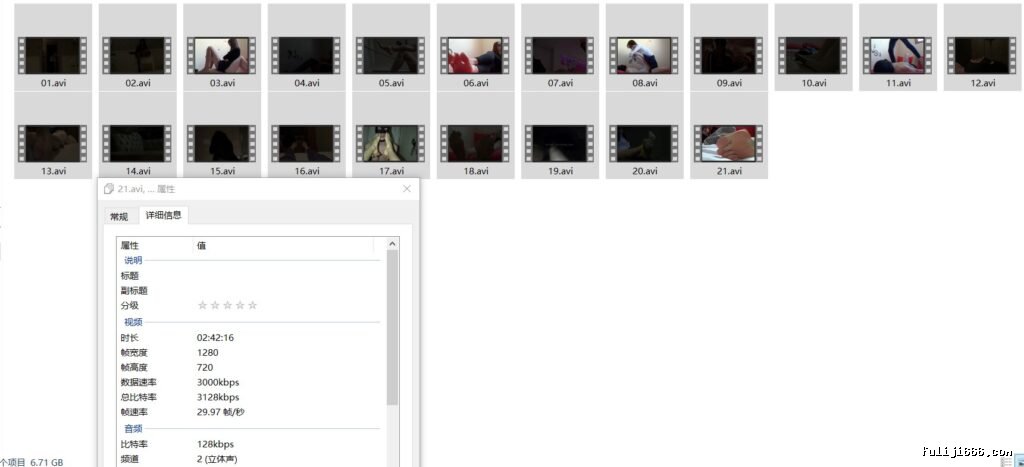The width and height of the screenshot is (1024, 467).
Task: Select the 18.avi video file
Action: (475, 135)
